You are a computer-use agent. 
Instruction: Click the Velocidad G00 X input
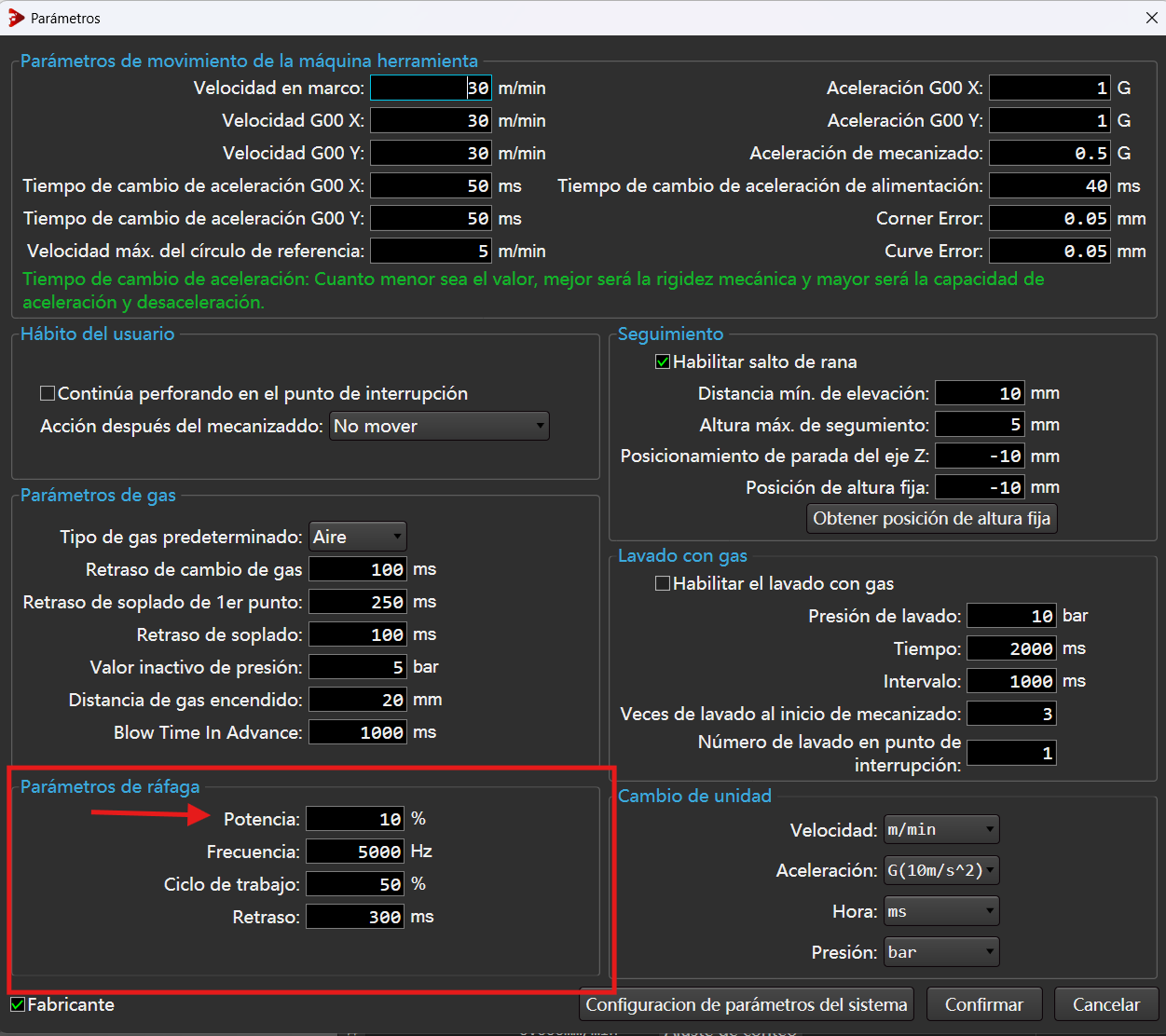click(432, 120)
